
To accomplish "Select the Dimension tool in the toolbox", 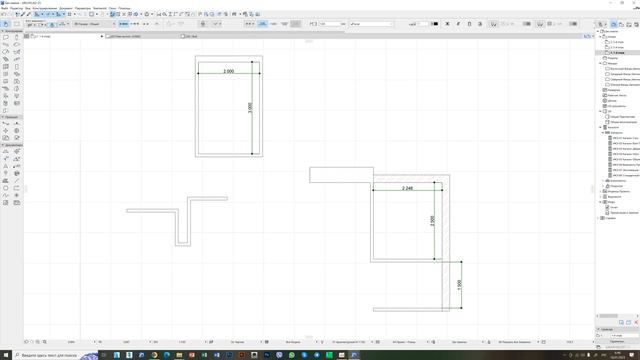I will [6, 151].
